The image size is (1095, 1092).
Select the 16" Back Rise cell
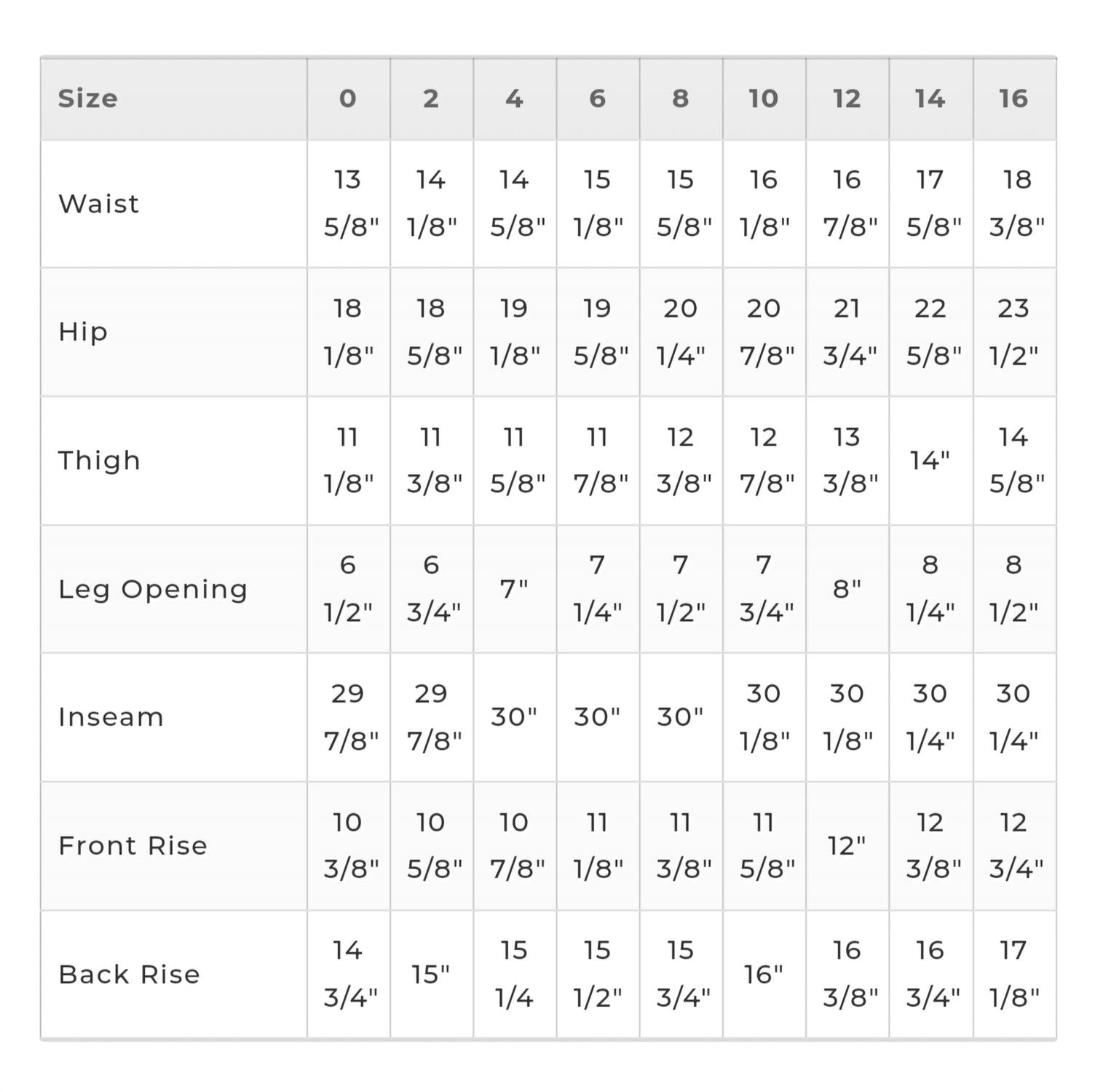(764, 974)
